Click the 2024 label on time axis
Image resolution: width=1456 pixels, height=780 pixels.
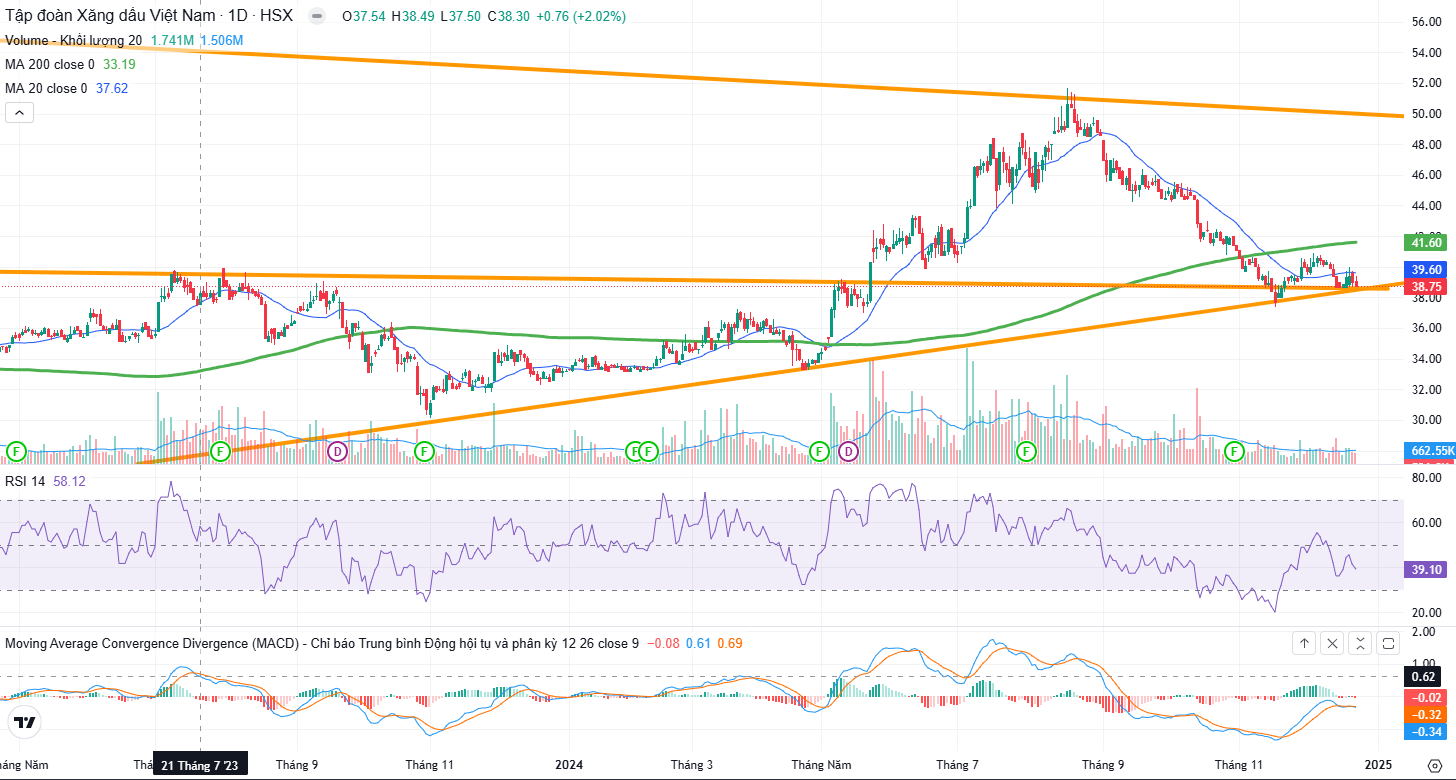click(569, 765)
